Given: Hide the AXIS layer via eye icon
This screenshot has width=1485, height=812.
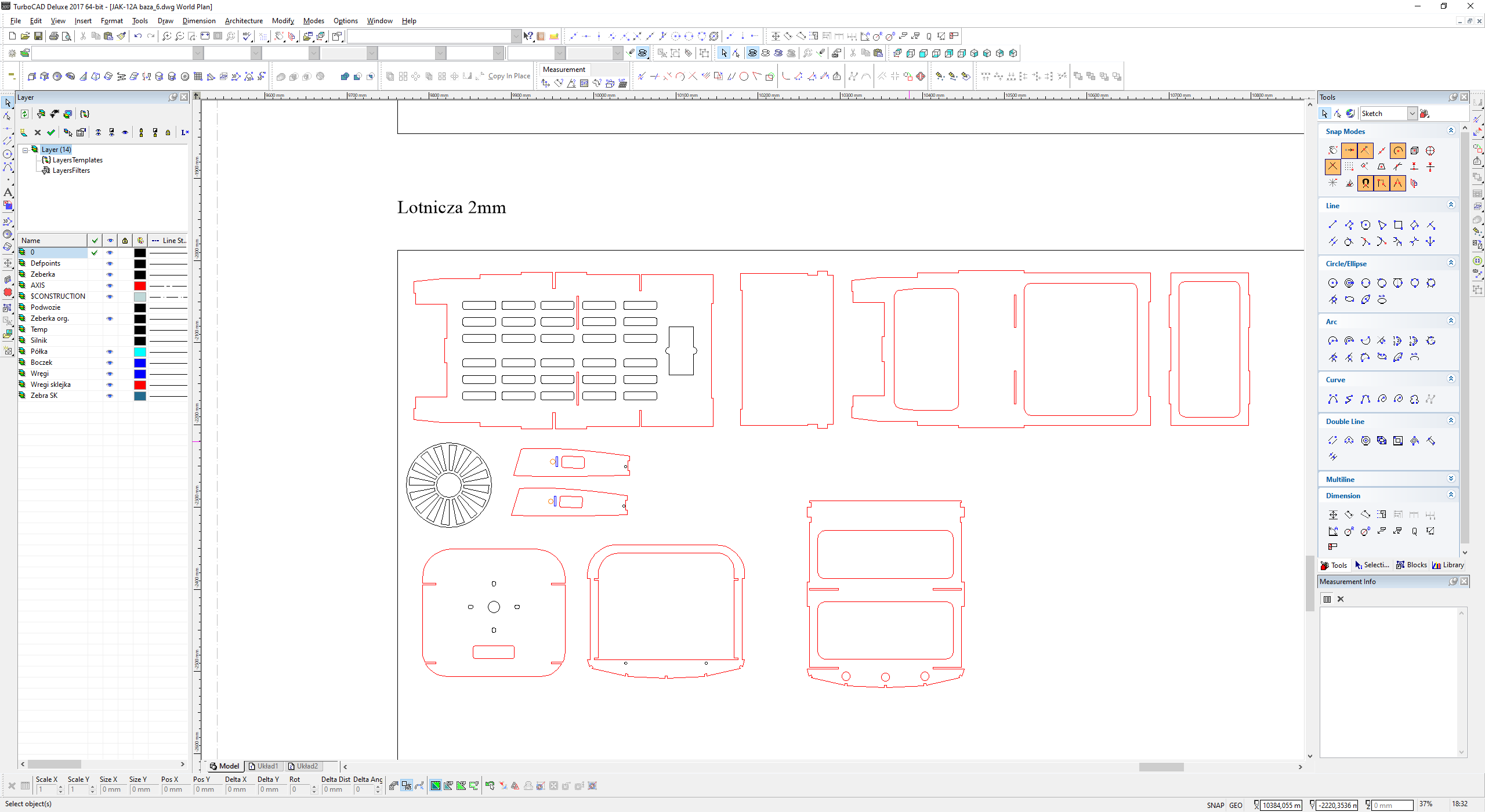Looking at the screenshot, I should [x=110, y=285].
